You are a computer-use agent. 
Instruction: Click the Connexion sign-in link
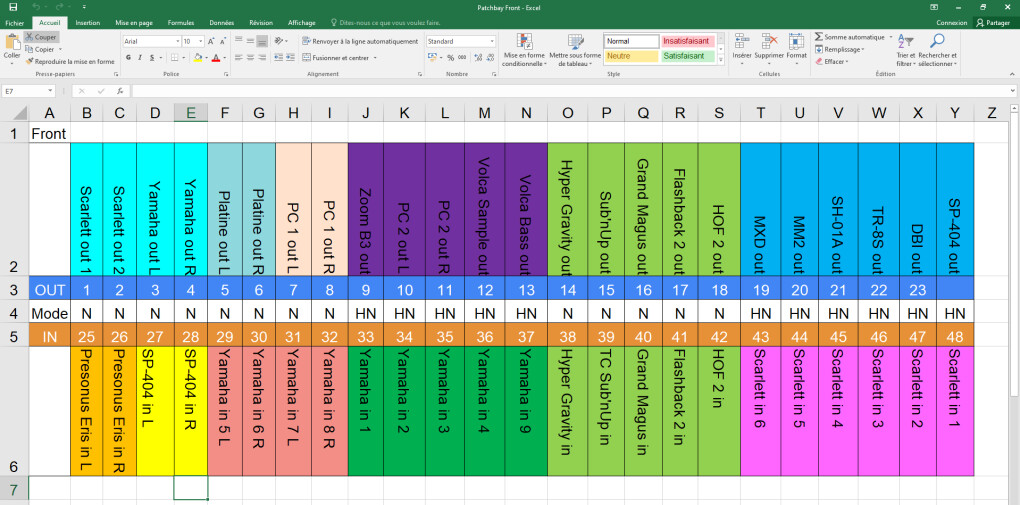pyautogui.click(x=952, y=23)
